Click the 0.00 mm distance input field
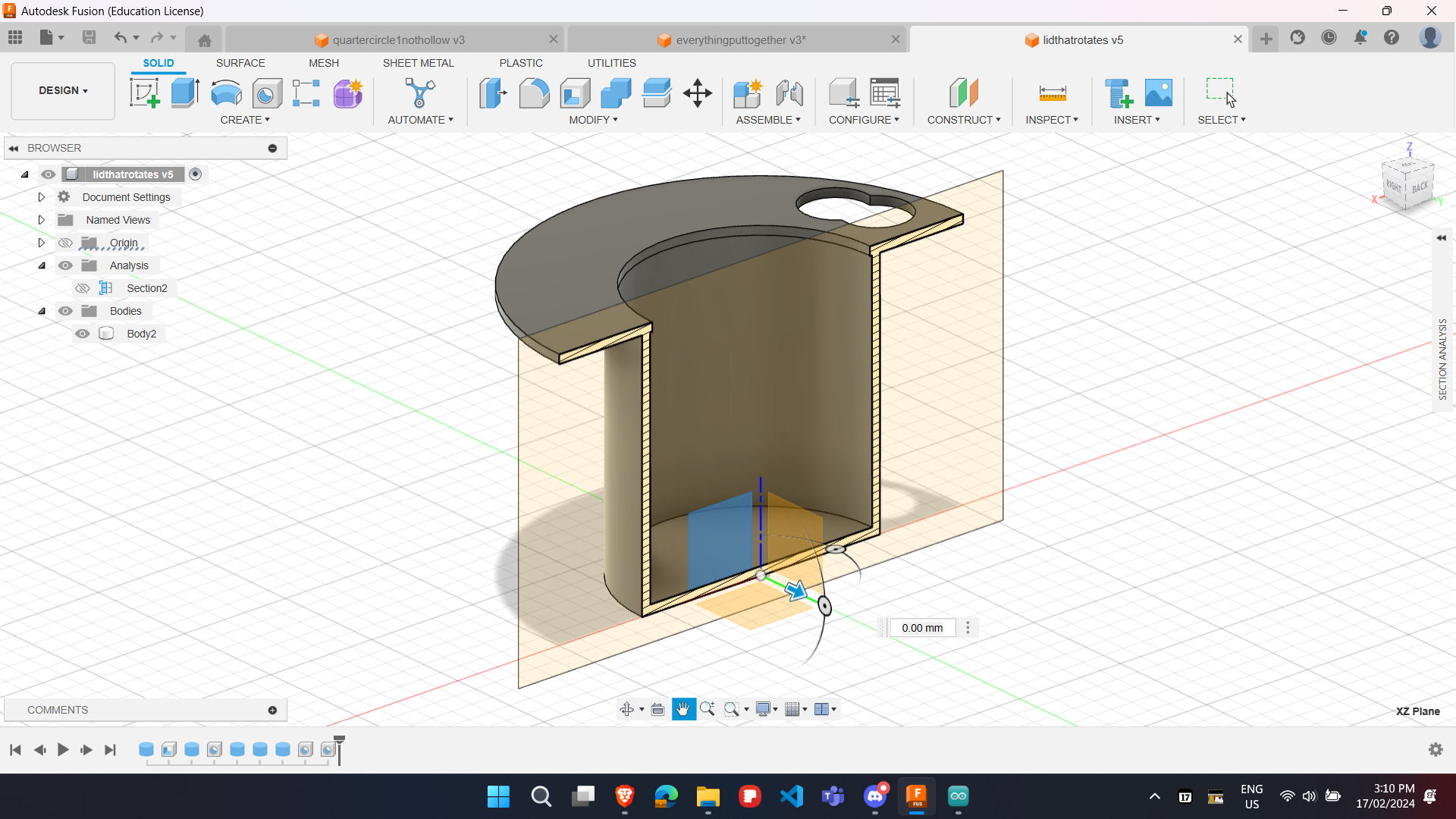This screenshot has width=1456, height=819. (x=922, y=628)
